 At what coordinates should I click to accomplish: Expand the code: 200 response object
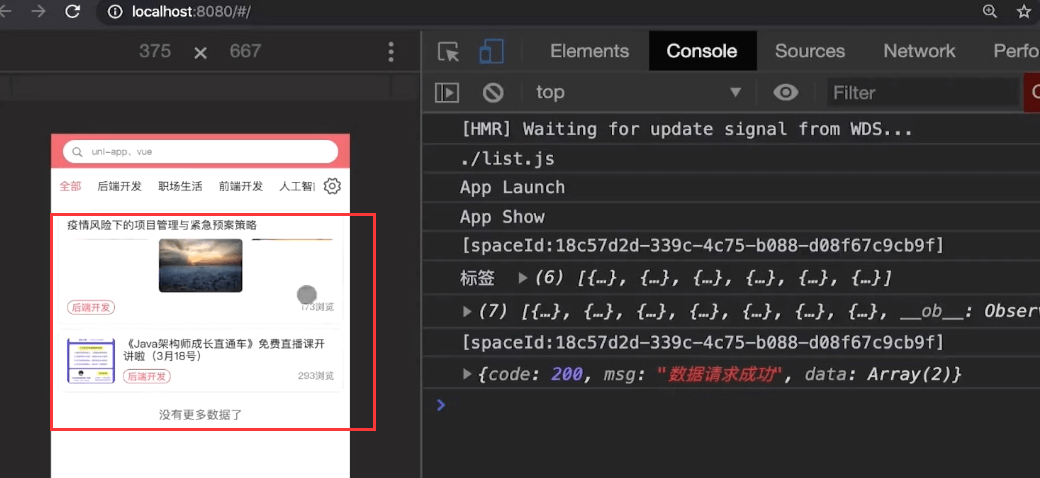click(468, 375)
